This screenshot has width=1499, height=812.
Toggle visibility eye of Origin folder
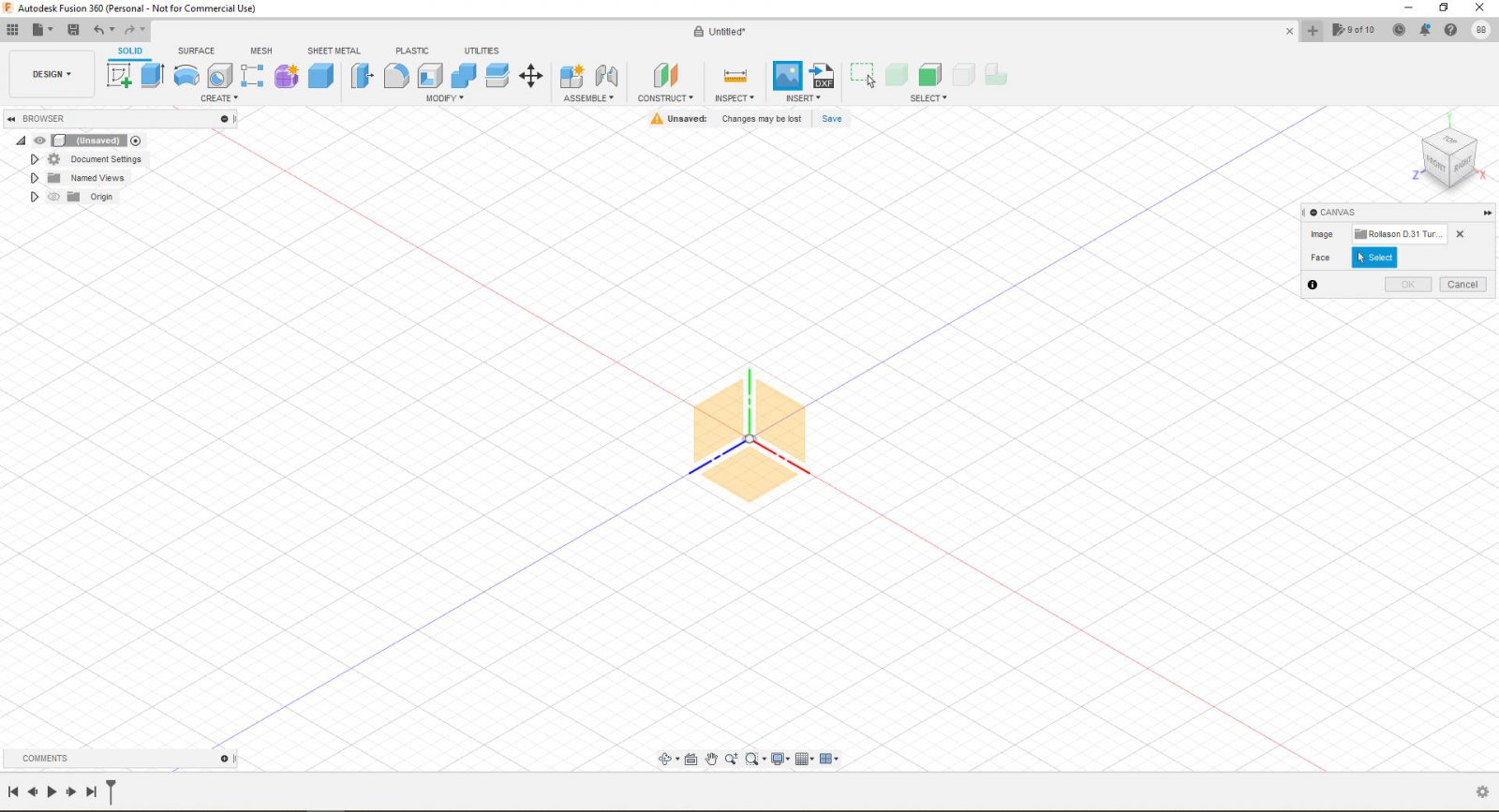coord(53,197)
